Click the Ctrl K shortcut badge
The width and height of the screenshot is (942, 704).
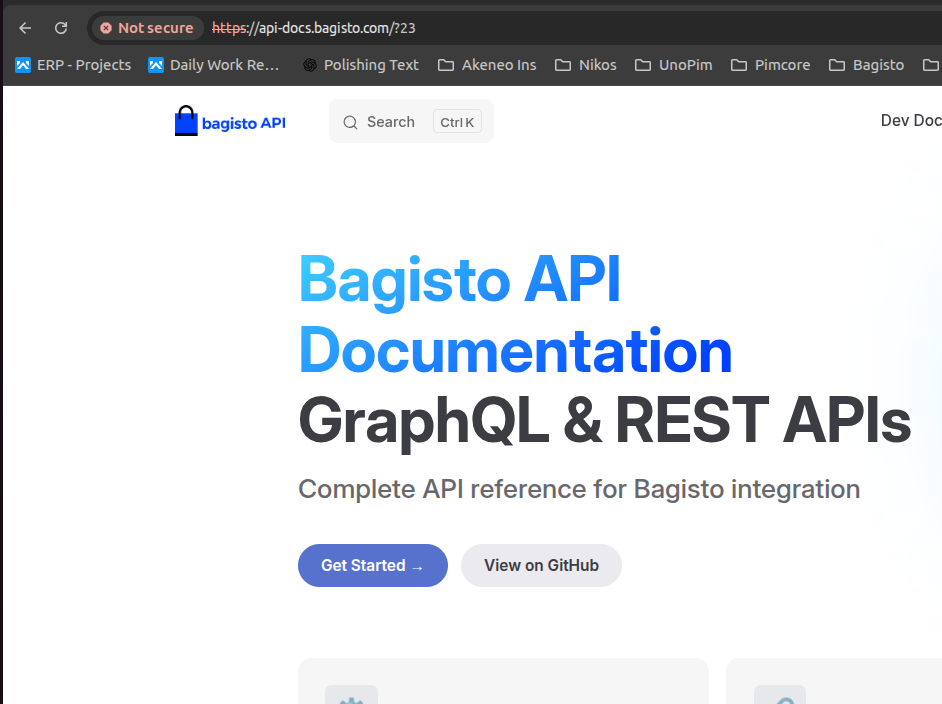click(457, 122)
